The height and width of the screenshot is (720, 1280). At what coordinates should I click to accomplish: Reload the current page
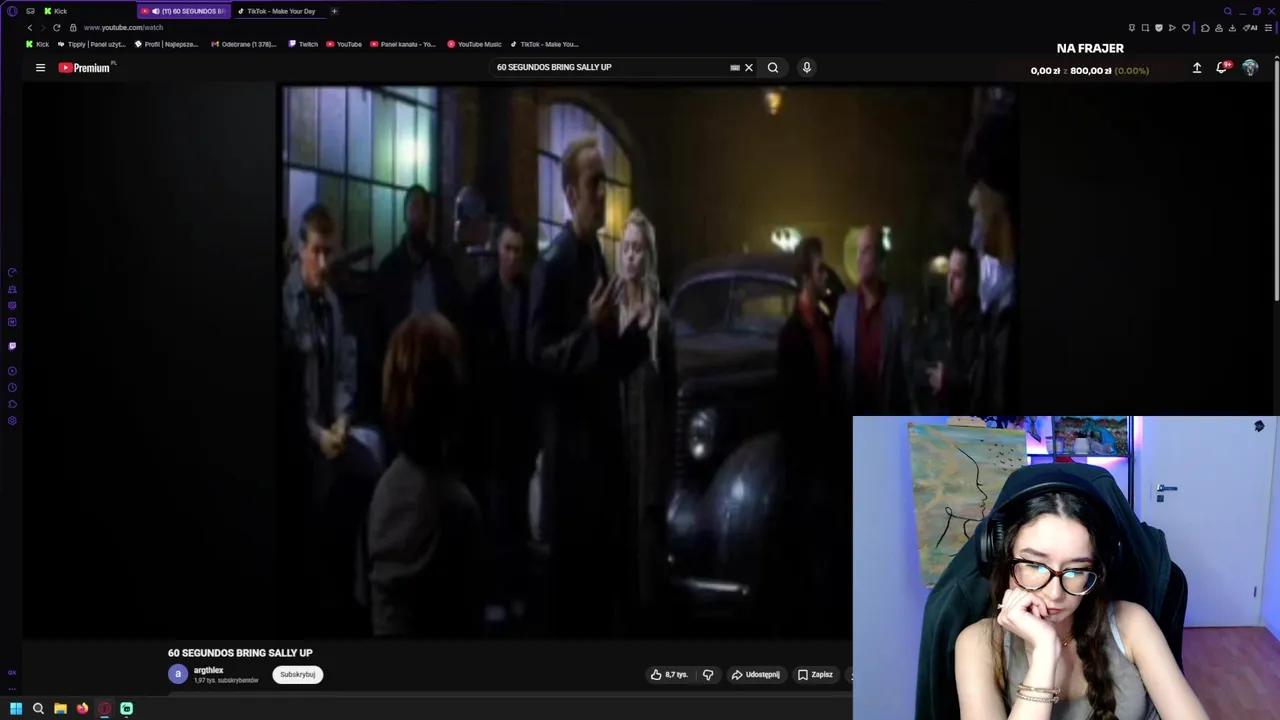(57, 28)
